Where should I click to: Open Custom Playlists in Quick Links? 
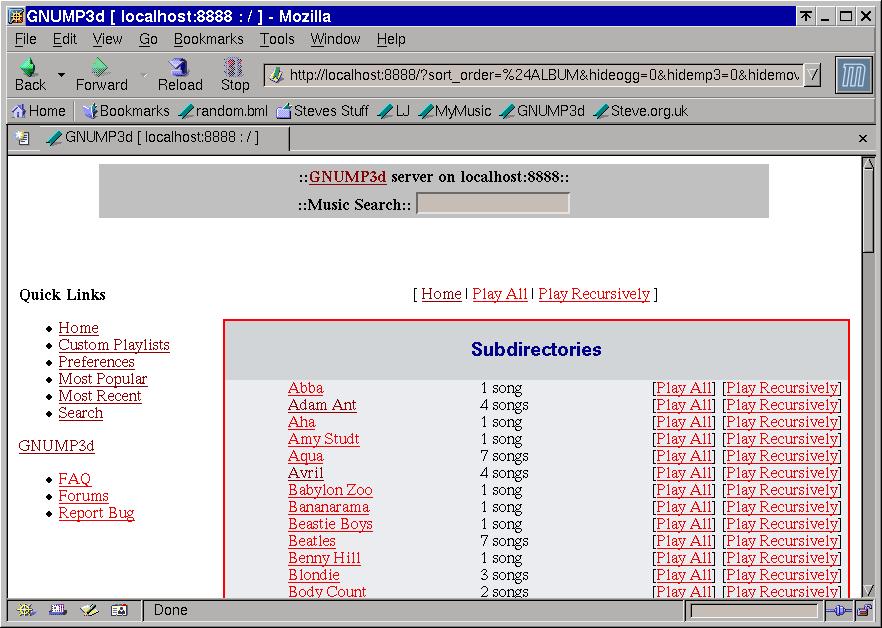click(x=114, y=345)
